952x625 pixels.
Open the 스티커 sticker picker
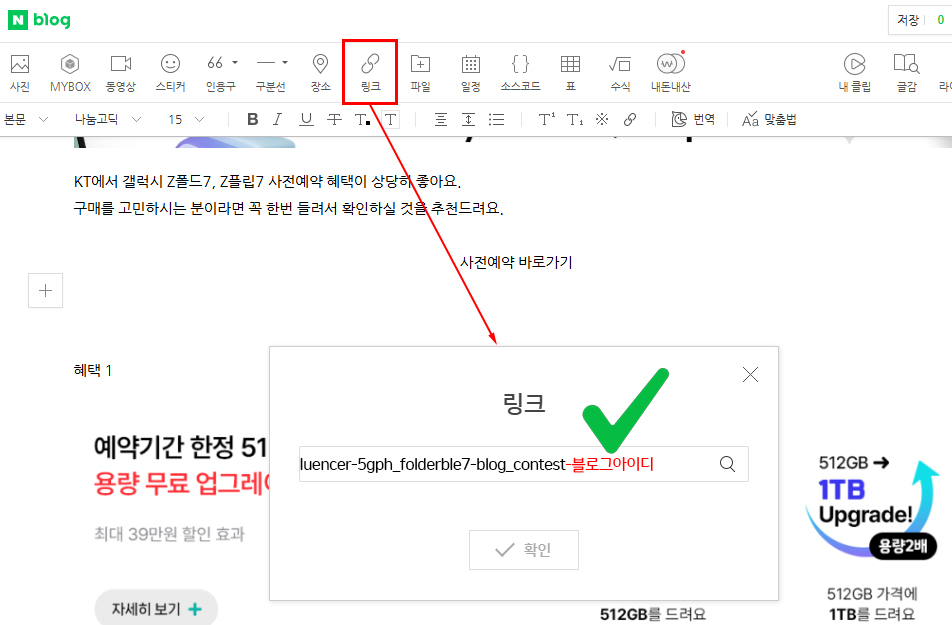pos(171,72)
